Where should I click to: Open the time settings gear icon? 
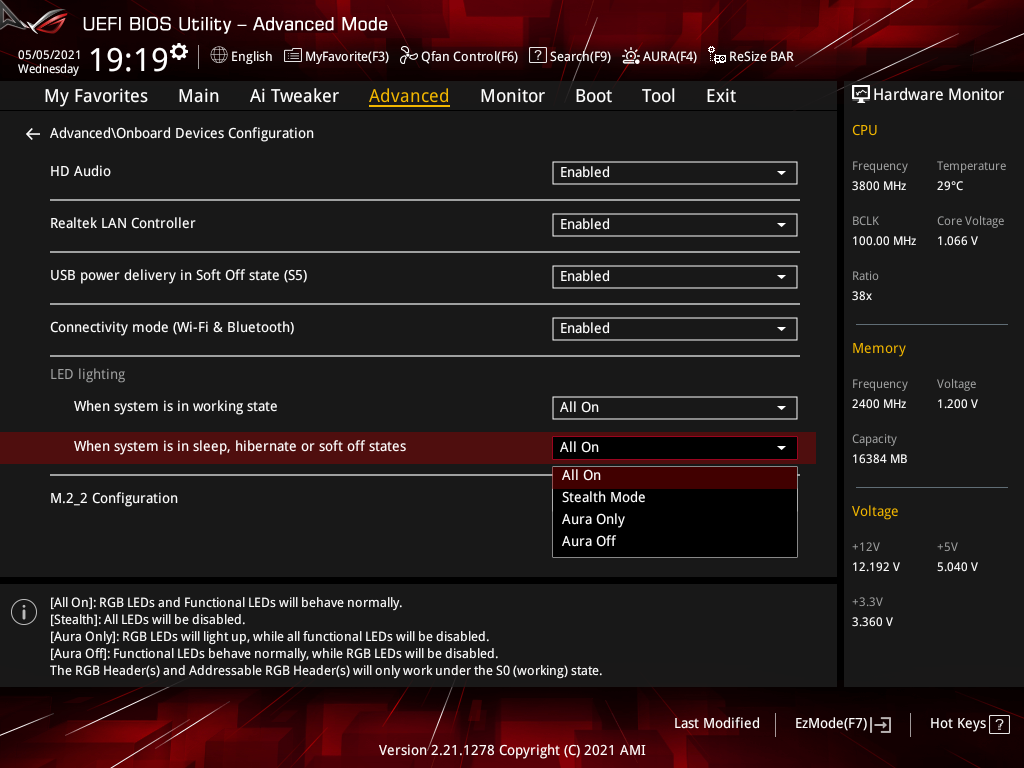click(179, 51)
